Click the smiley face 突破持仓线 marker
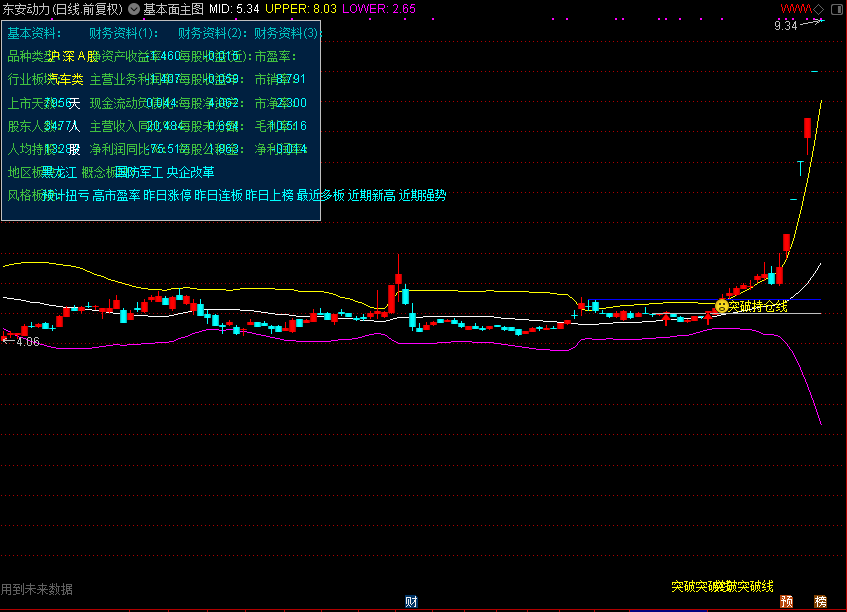847x612 pixels. [x=722, y=306]
